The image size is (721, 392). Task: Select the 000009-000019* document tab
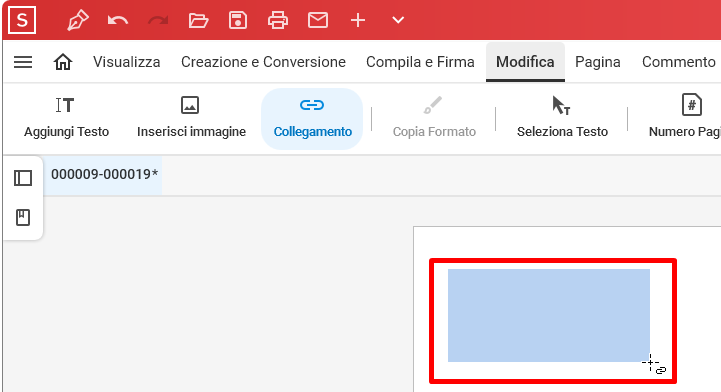[104, 175]
